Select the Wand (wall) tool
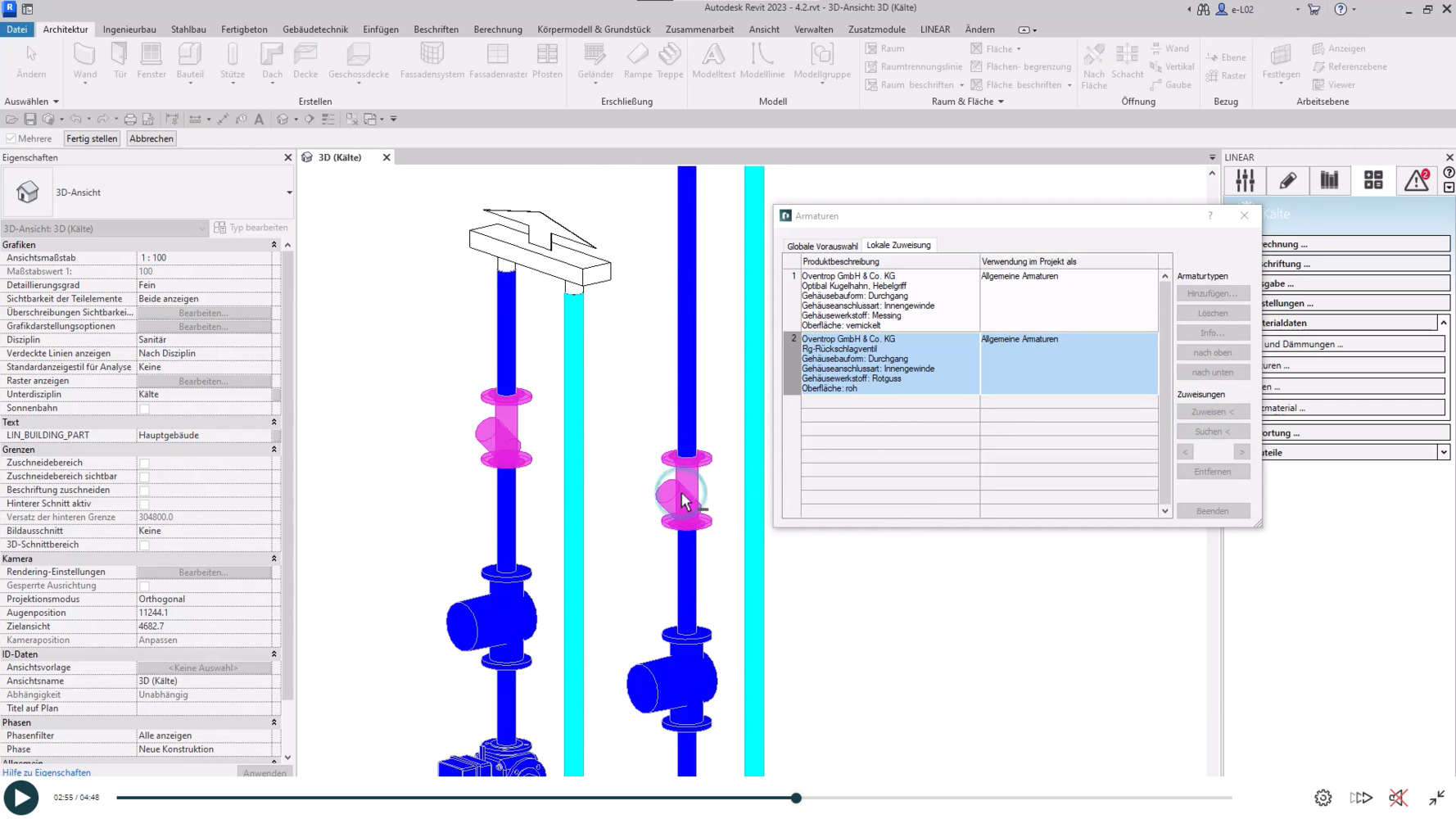1456x819 pixels. click(84, 61)
